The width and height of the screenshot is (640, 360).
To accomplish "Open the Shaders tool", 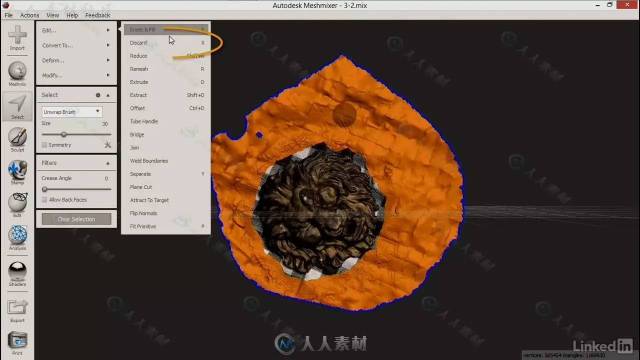I will click(x=17, y=273).
